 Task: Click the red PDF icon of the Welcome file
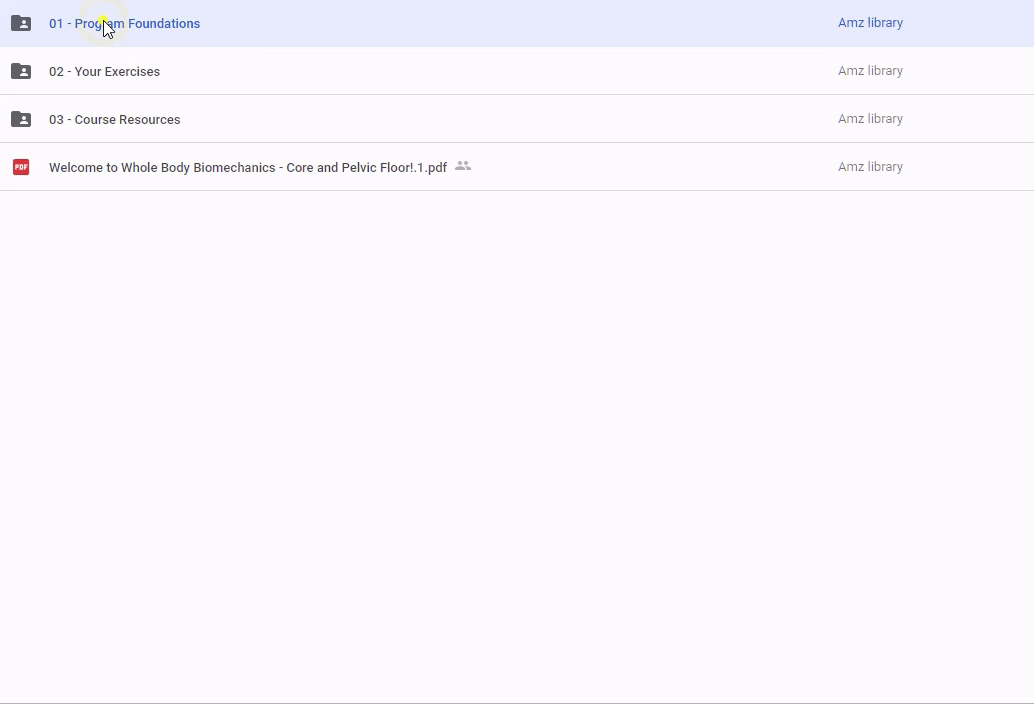tap(21, 167)
